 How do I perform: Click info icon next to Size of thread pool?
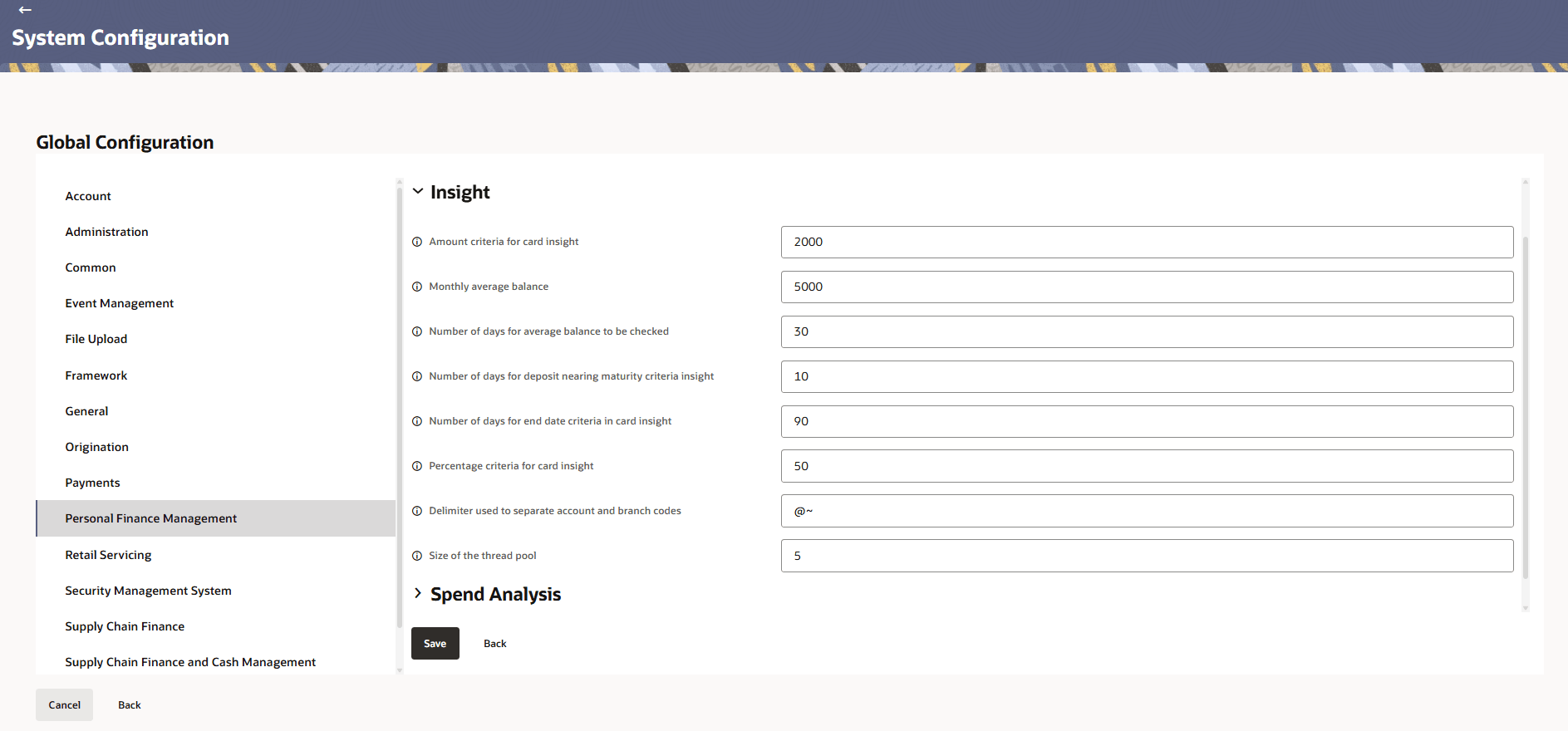coord(417,556)
